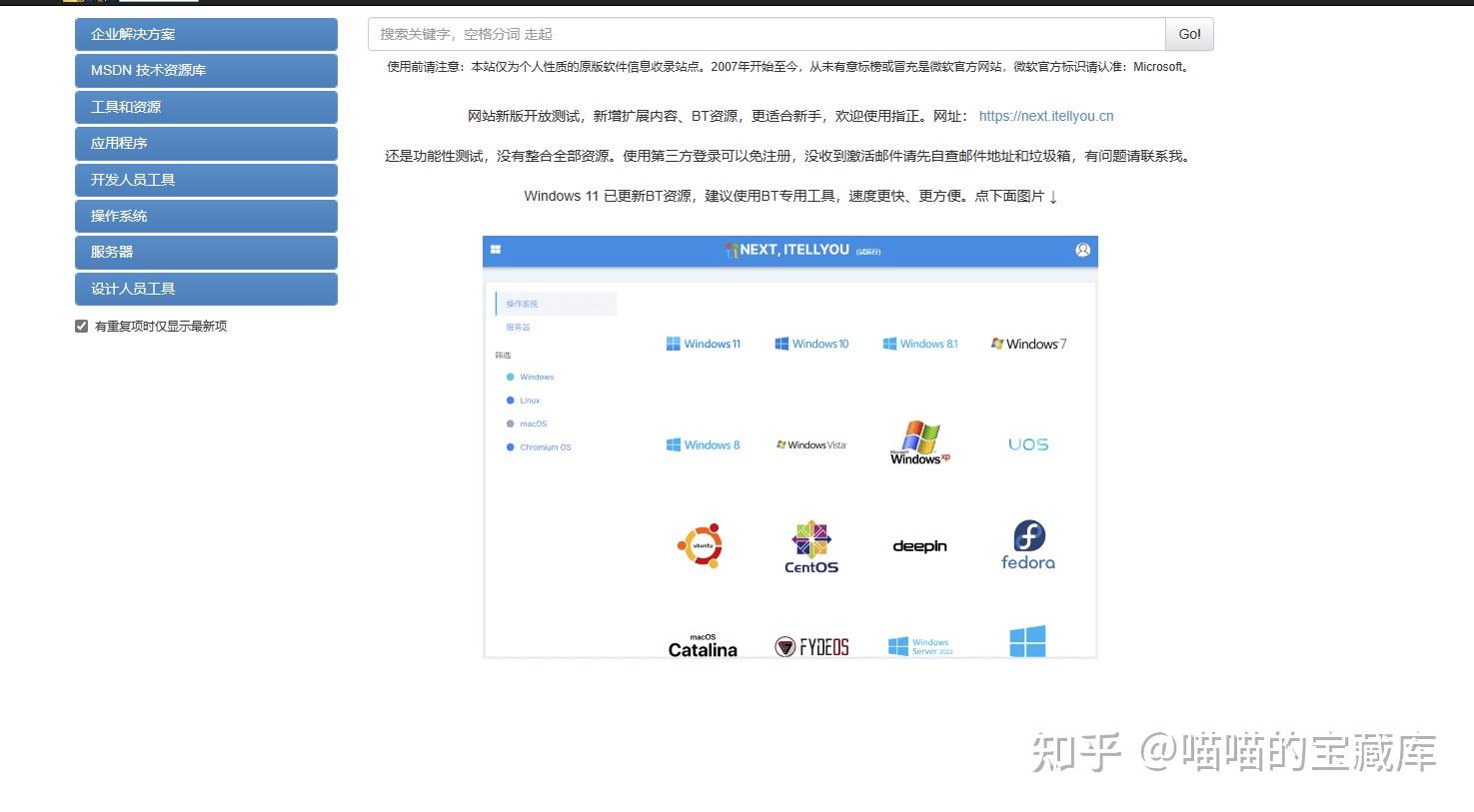Screen dimensions: 1474x812
Task: Focus the keyword search input field
Action: pos(766,34)
